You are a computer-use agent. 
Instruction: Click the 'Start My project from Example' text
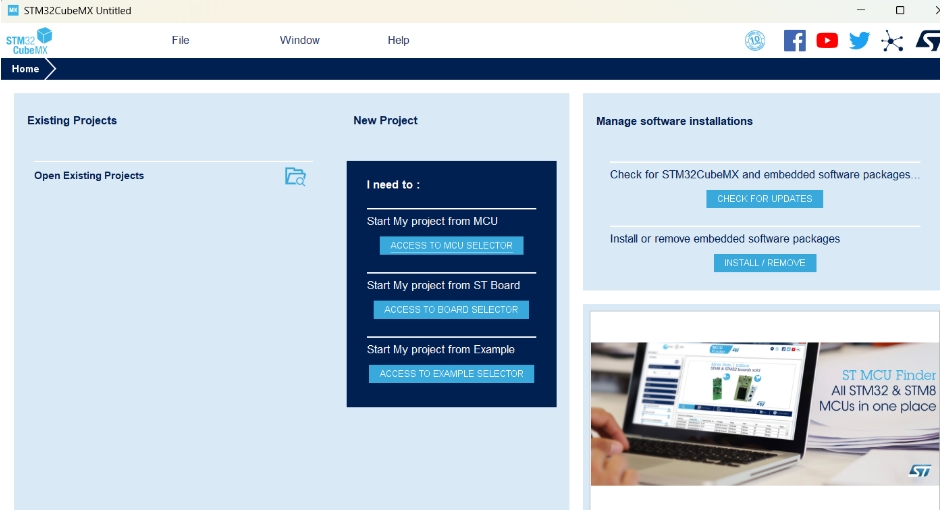click(x=441, y=349)
